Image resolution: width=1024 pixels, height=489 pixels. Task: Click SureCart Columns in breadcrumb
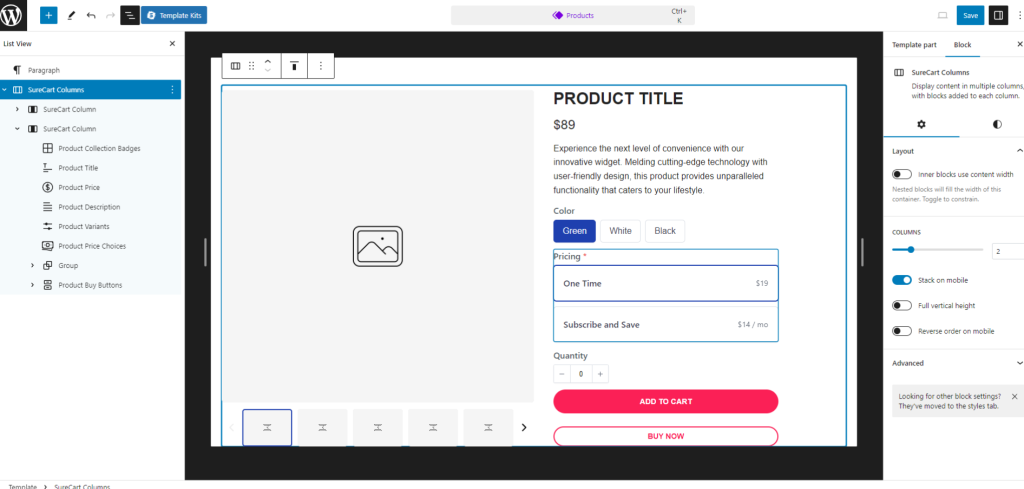[x=82, y=486]
